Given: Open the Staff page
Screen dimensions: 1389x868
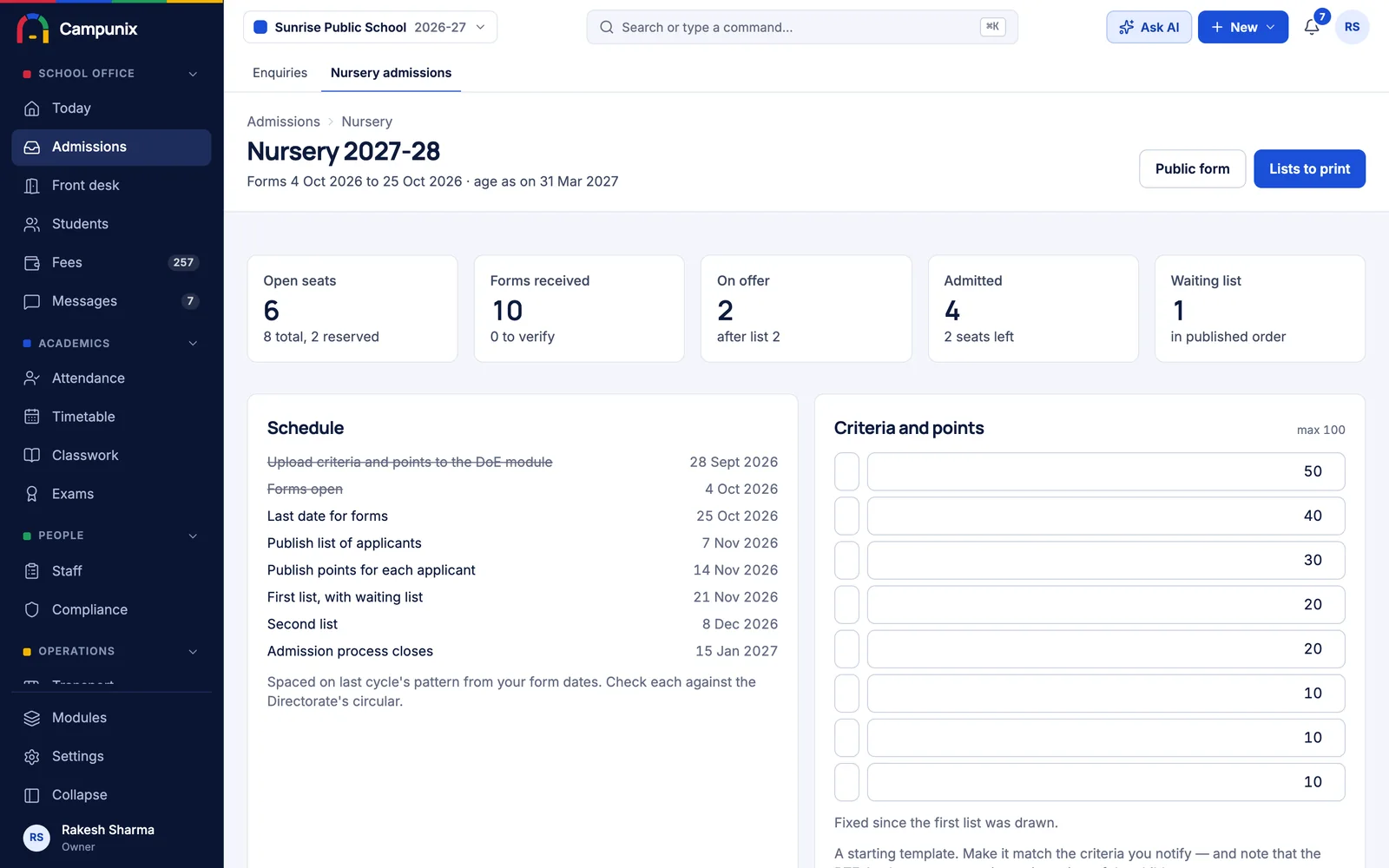Looking at the screenshot, I should pyautogui.click(x=111, y=571).
